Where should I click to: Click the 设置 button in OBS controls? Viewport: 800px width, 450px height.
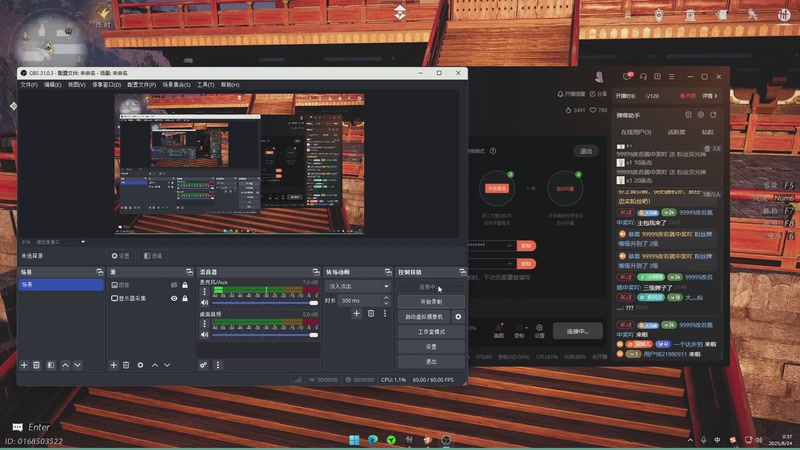click(431, 346)
